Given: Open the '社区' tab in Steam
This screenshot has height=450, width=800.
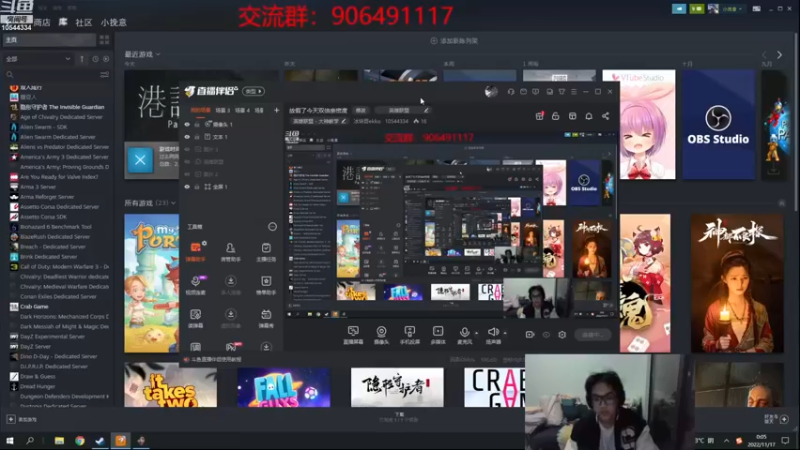Looking at the screenshot, I should (84, 22).
